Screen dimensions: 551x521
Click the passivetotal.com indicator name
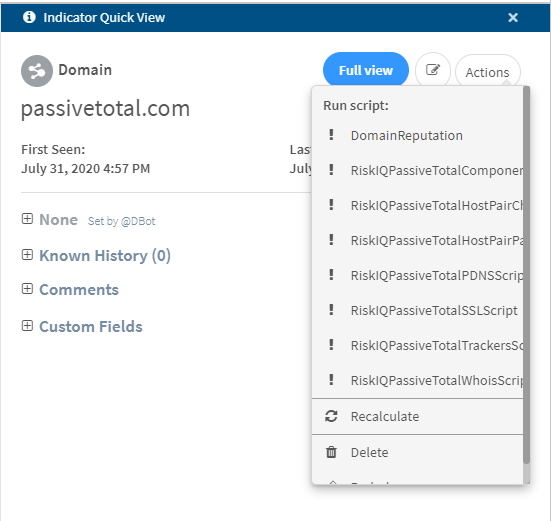coord(105,109)
